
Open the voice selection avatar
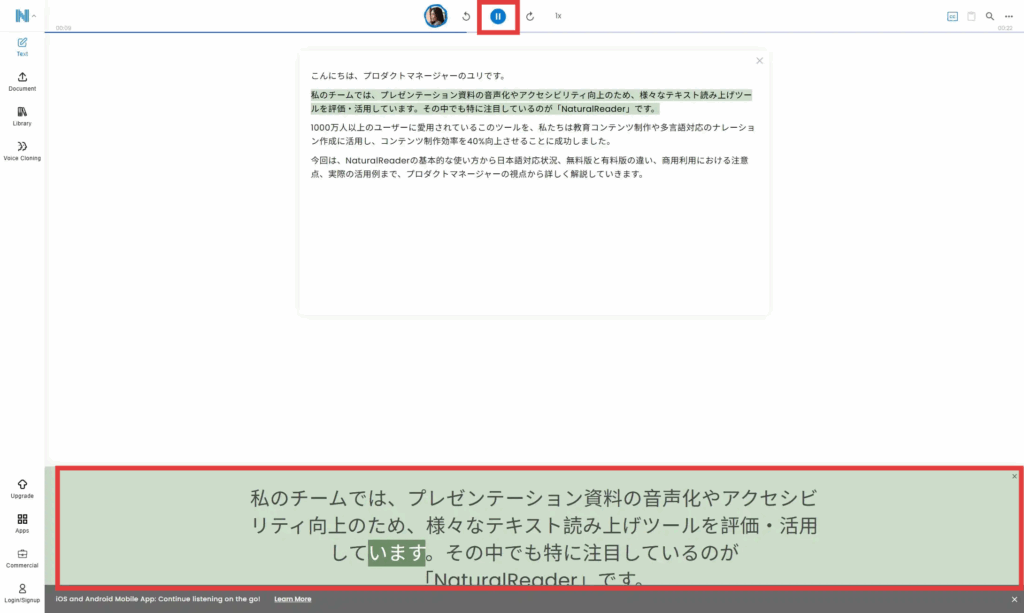coord(435,16)
